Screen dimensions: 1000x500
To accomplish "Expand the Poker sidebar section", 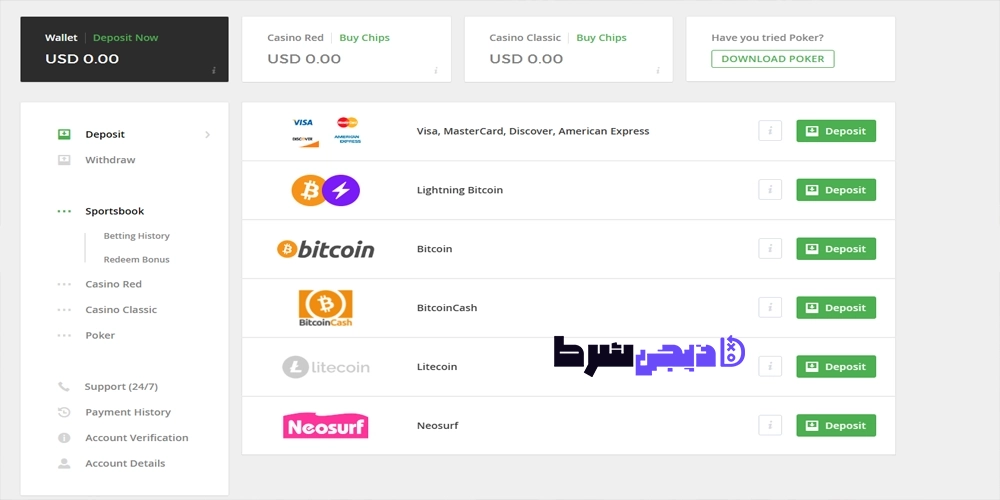I will 100,335.
